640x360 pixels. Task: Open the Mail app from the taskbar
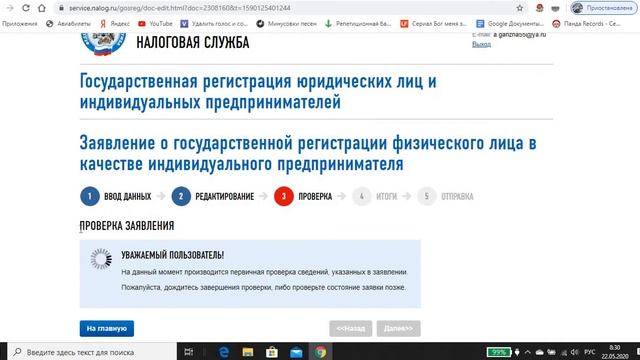coord(296,352)
